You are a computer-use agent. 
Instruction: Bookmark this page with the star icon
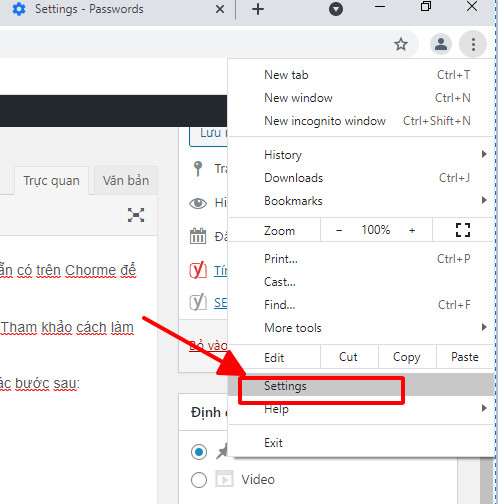click(401, 44)
